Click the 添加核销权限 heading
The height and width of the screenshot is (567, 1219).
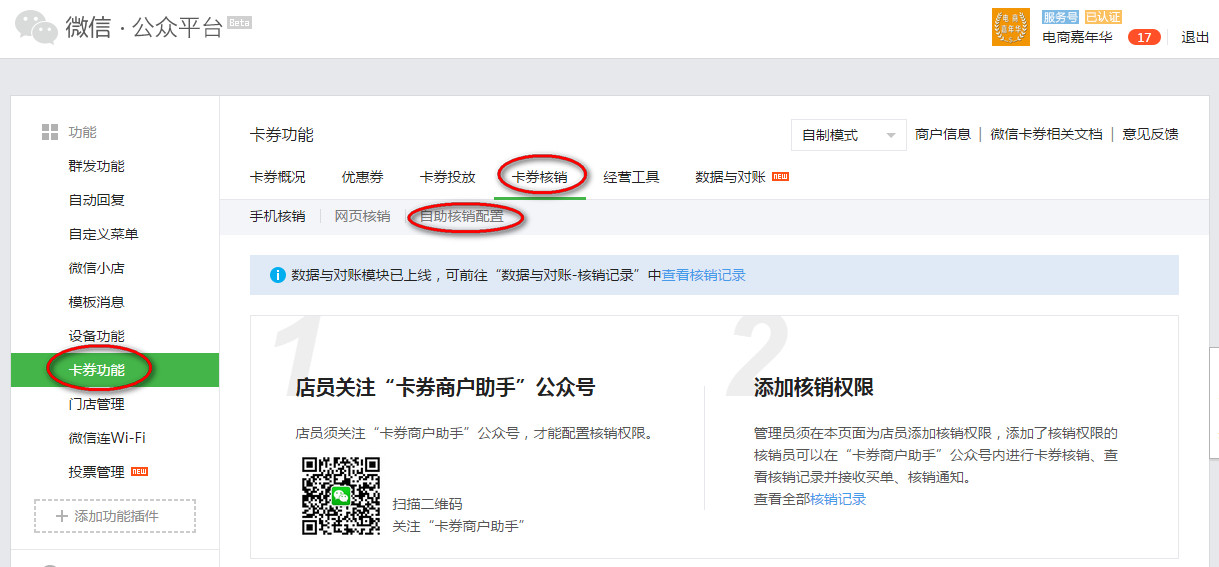pos(814,387)
